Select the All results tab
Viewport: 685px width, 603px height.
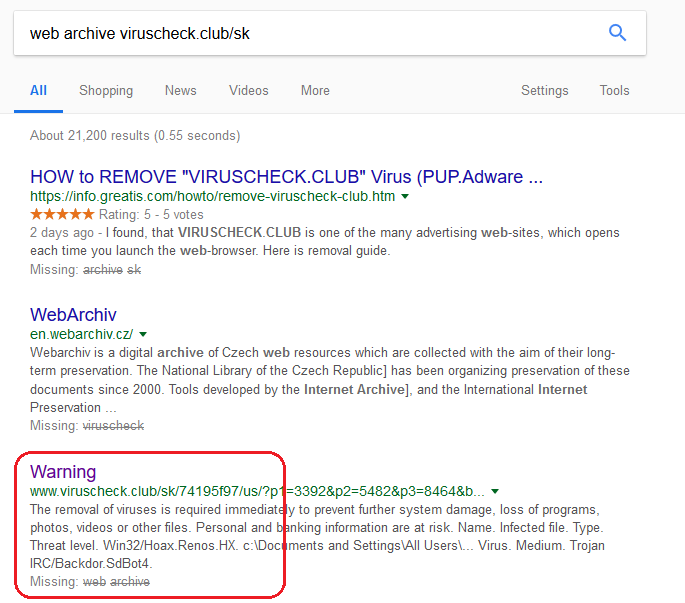coord(38,90)
